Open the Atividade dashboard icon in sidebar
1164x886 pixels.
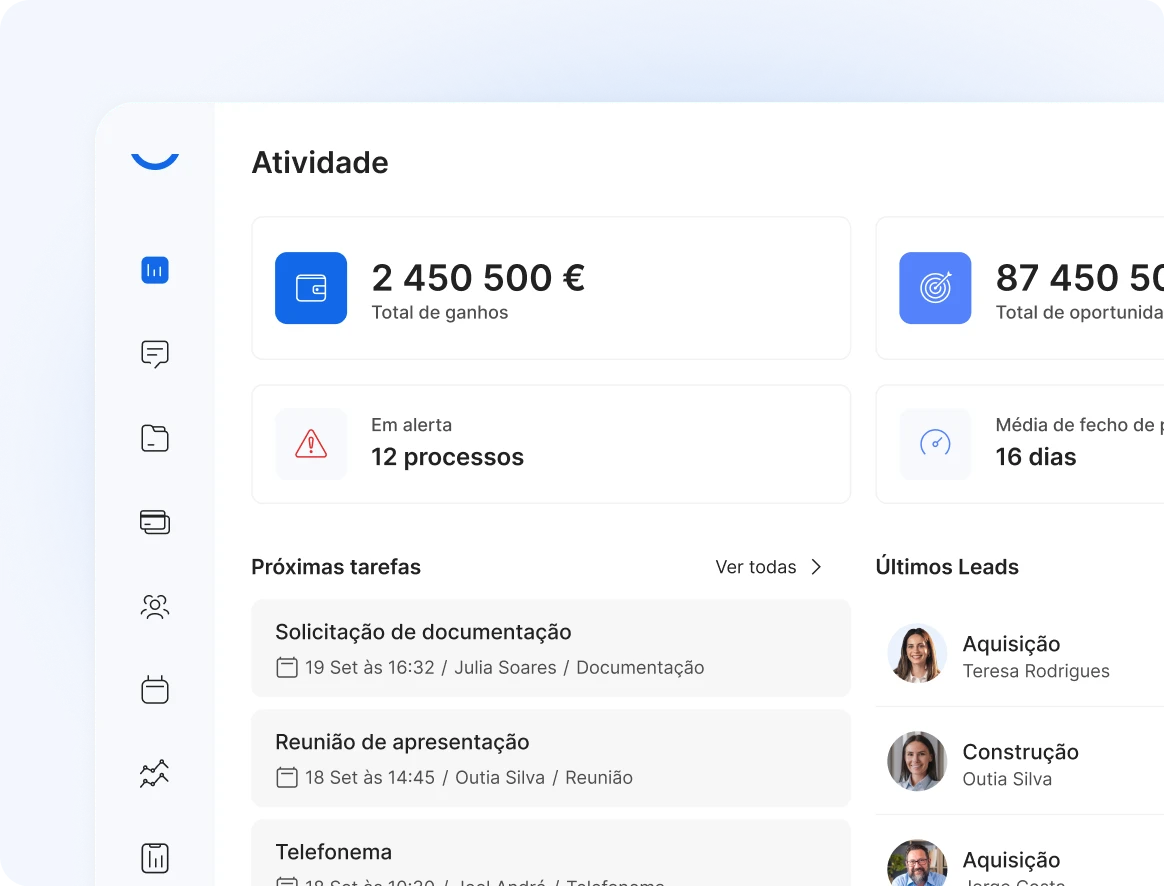(x=154, y=270)
